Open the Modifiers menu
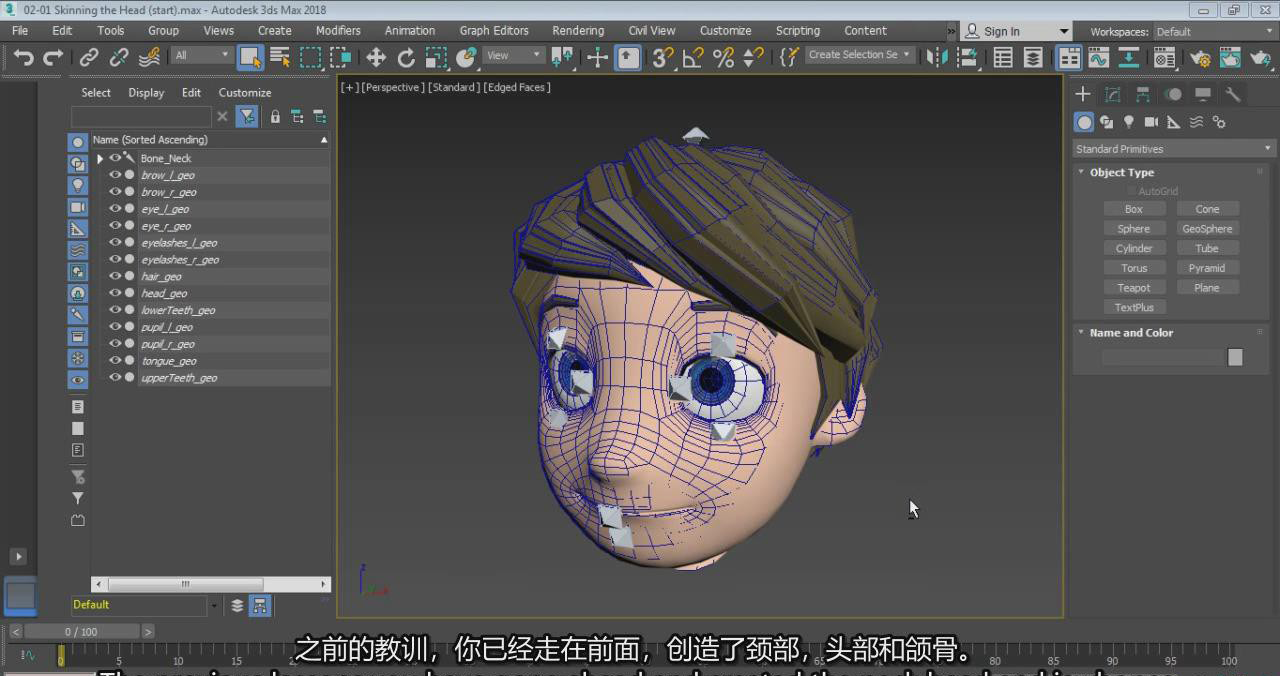 click(x=338, y=30)
